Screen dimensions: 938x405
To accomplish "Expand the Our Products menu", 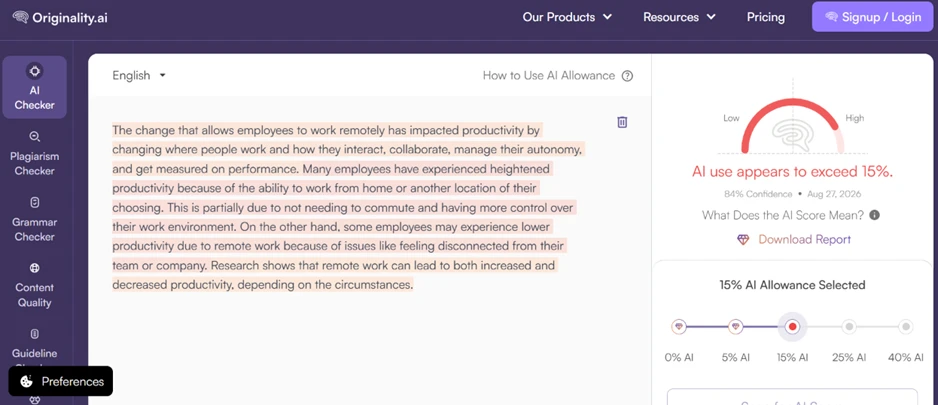I will click(x=567, y=17).
